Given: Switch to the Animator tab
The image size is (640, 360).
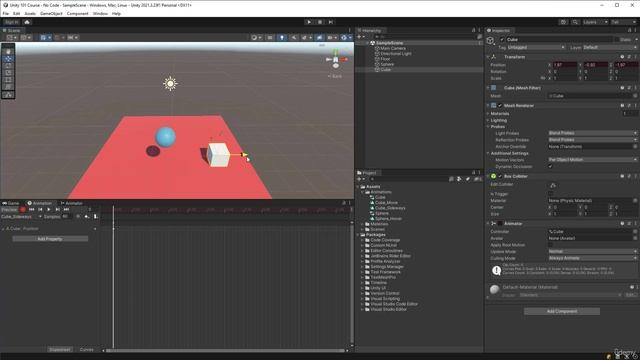Looking at the screenshot, I should (x=72, y=203).
